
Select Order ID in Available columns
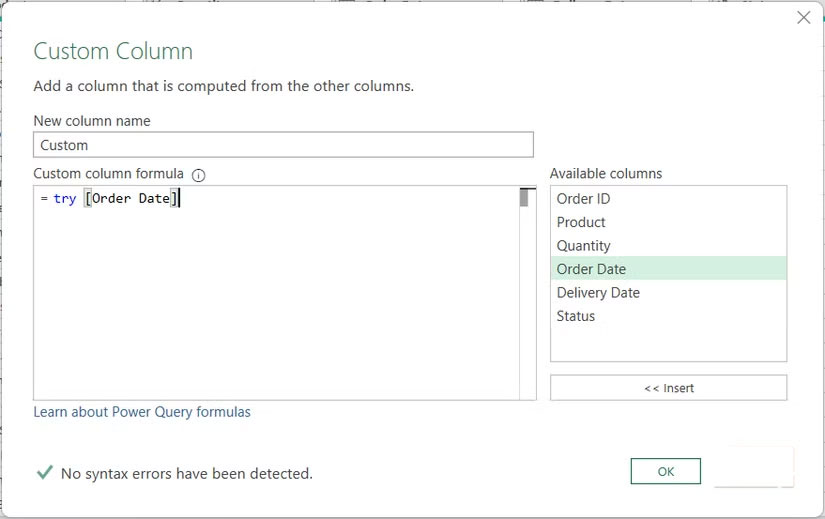[x=583, y=199]
